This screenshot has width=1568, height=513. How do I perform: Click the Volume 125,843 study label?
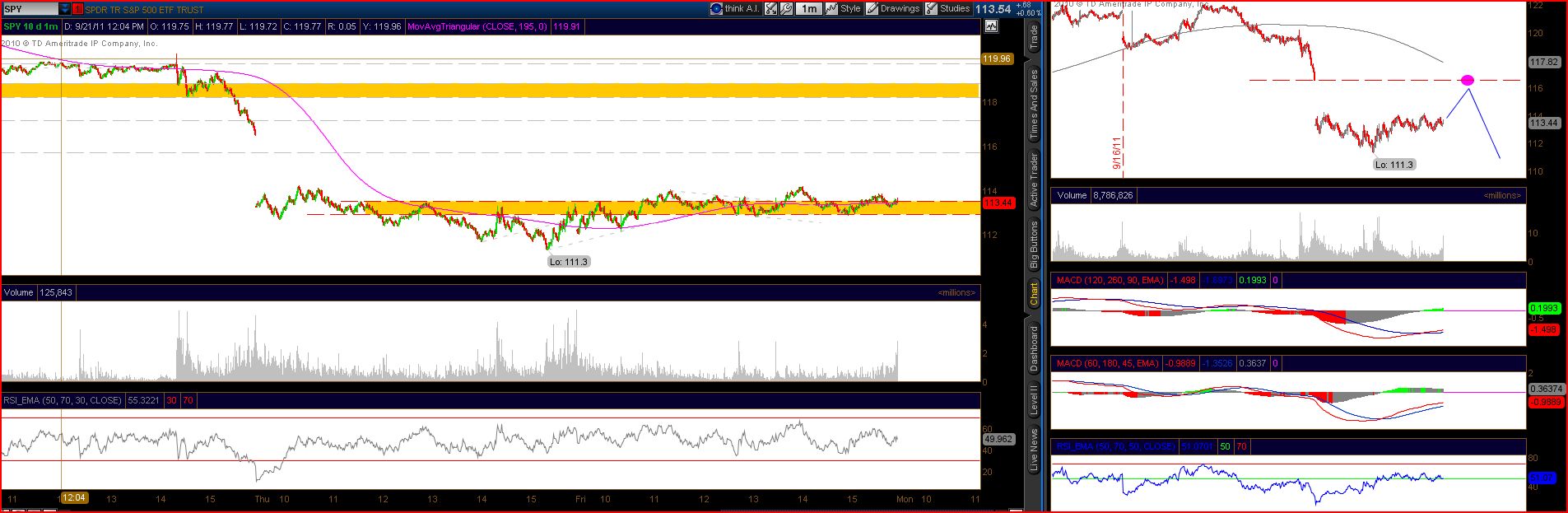point(38,292)
